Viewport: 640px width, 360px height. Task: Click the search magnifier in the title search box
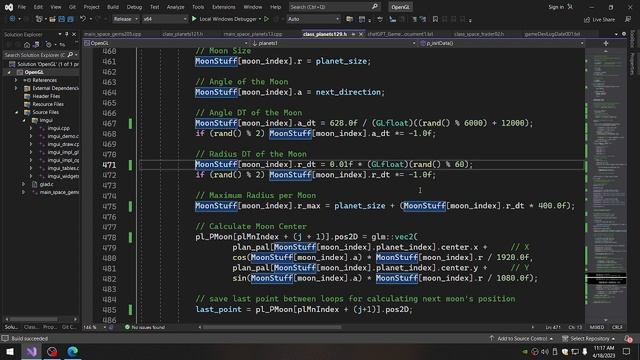click(x=375, y=7)
